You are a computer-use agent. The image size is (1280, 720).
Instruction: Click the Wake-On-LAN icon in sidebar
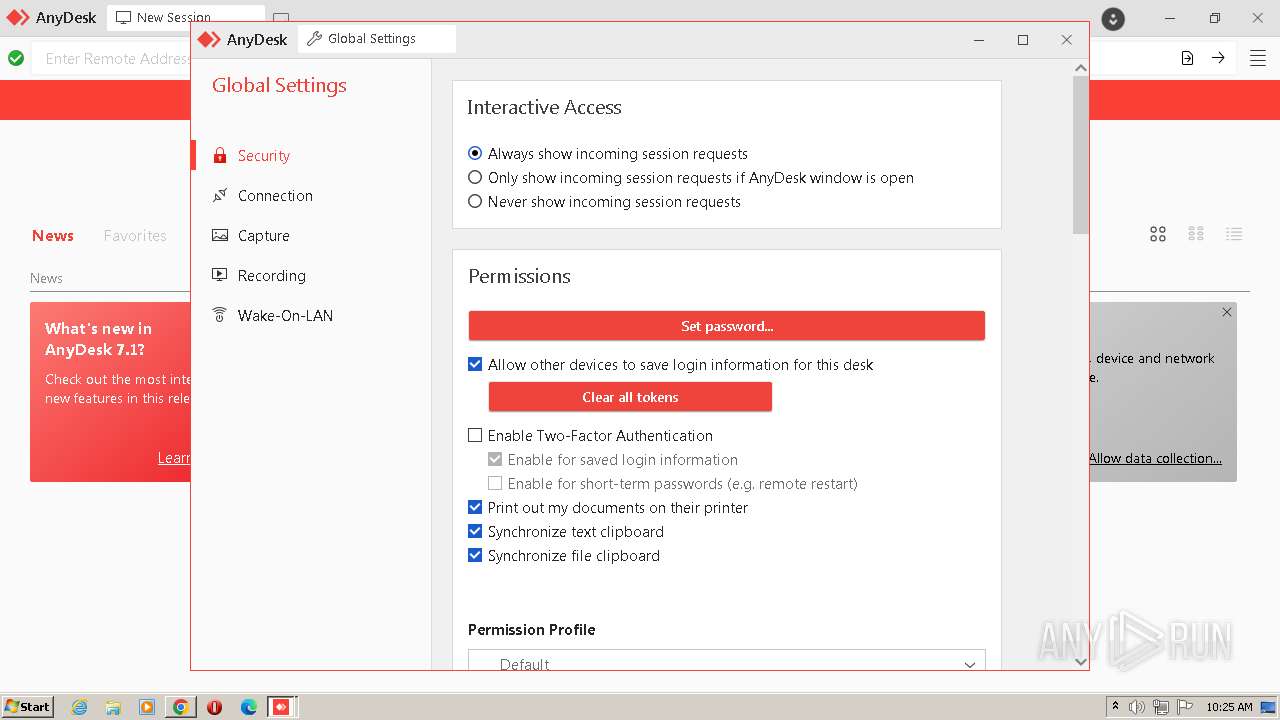point(220,316)
